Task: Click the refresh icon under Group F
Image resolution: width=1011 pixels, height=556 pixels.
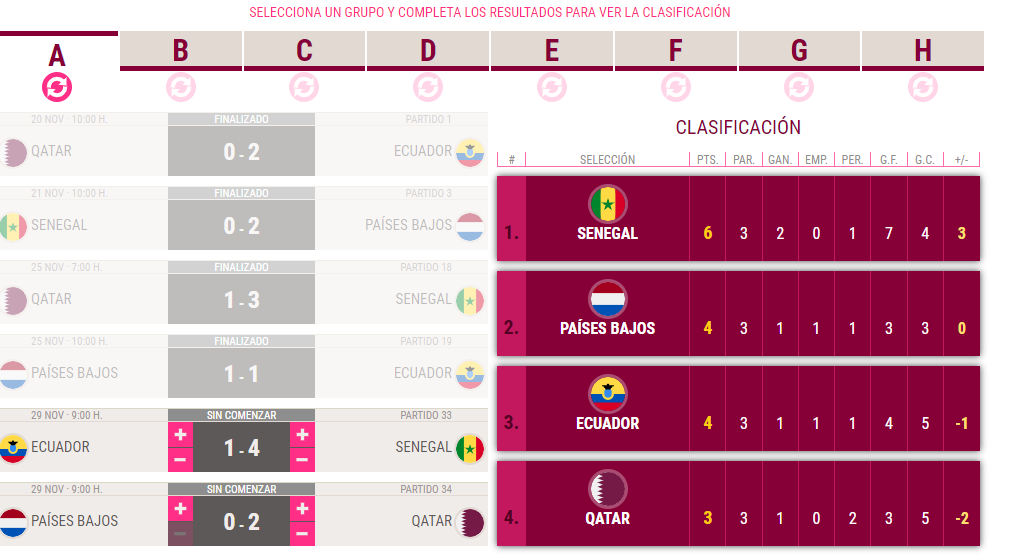Action: pyautogui.click(x=676, y=87)
